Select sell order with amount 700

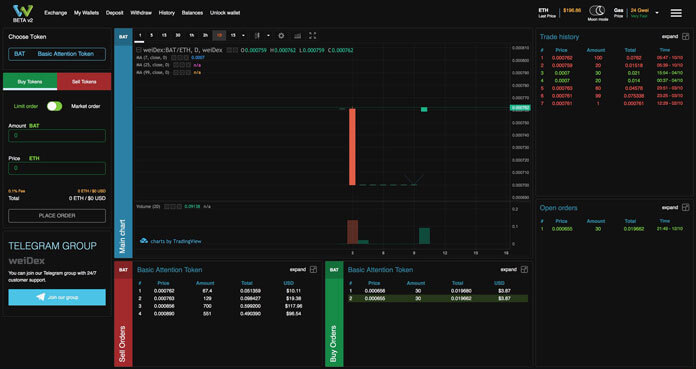[x=226, y=306]
